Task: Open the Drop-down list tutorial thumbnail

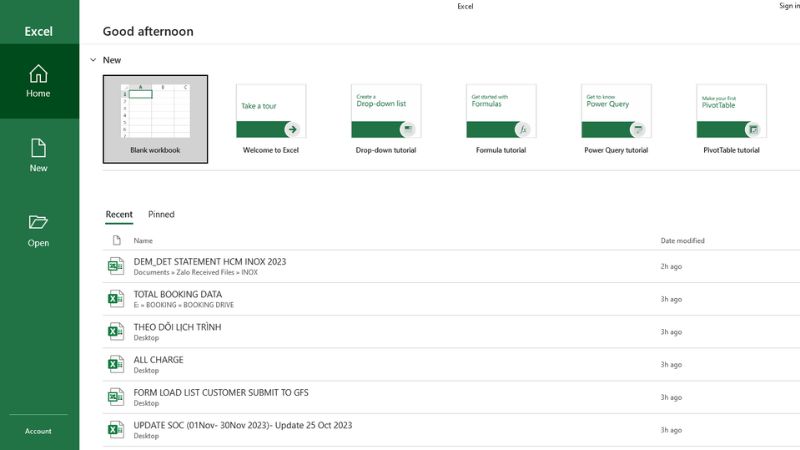Action: click(386, 111)
